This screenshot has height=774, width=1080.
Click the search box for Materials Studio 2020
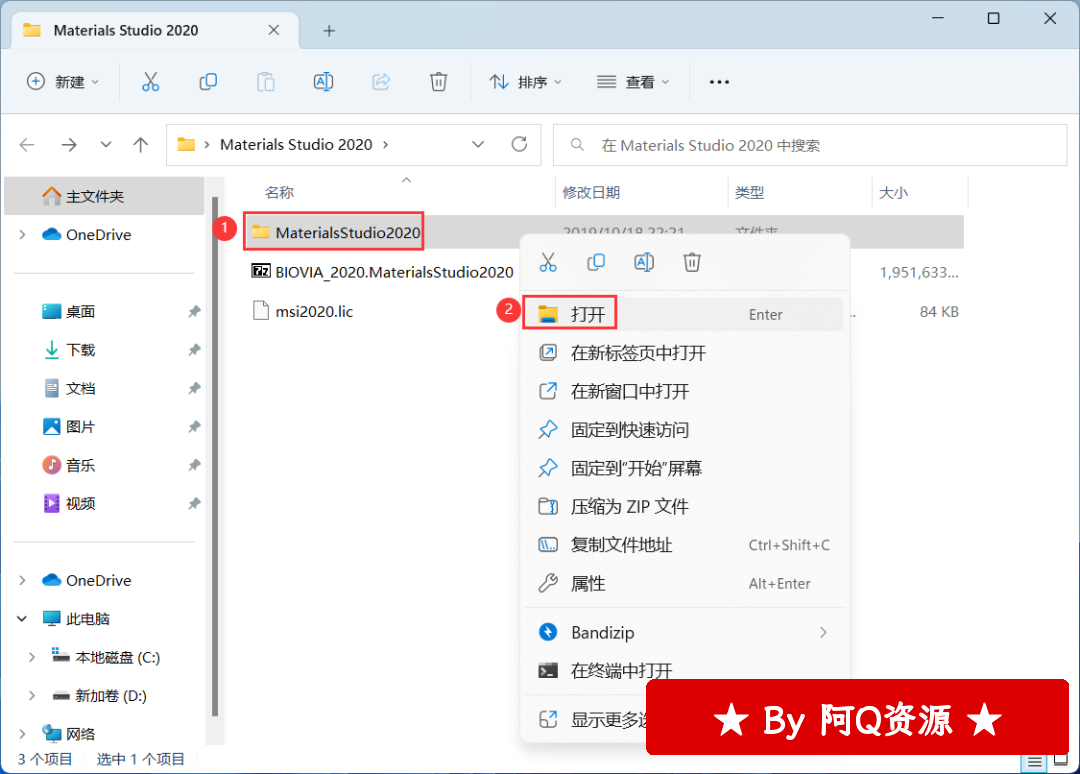(760, 145)
